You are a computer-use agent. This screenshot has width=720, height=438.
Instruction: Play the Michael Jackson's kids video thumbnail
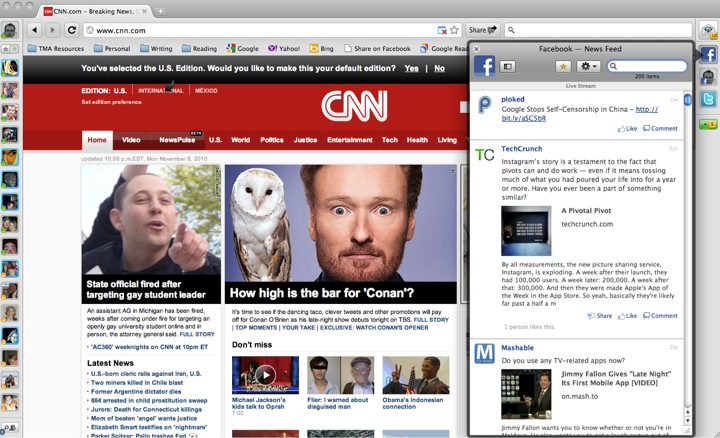(265, 375)
